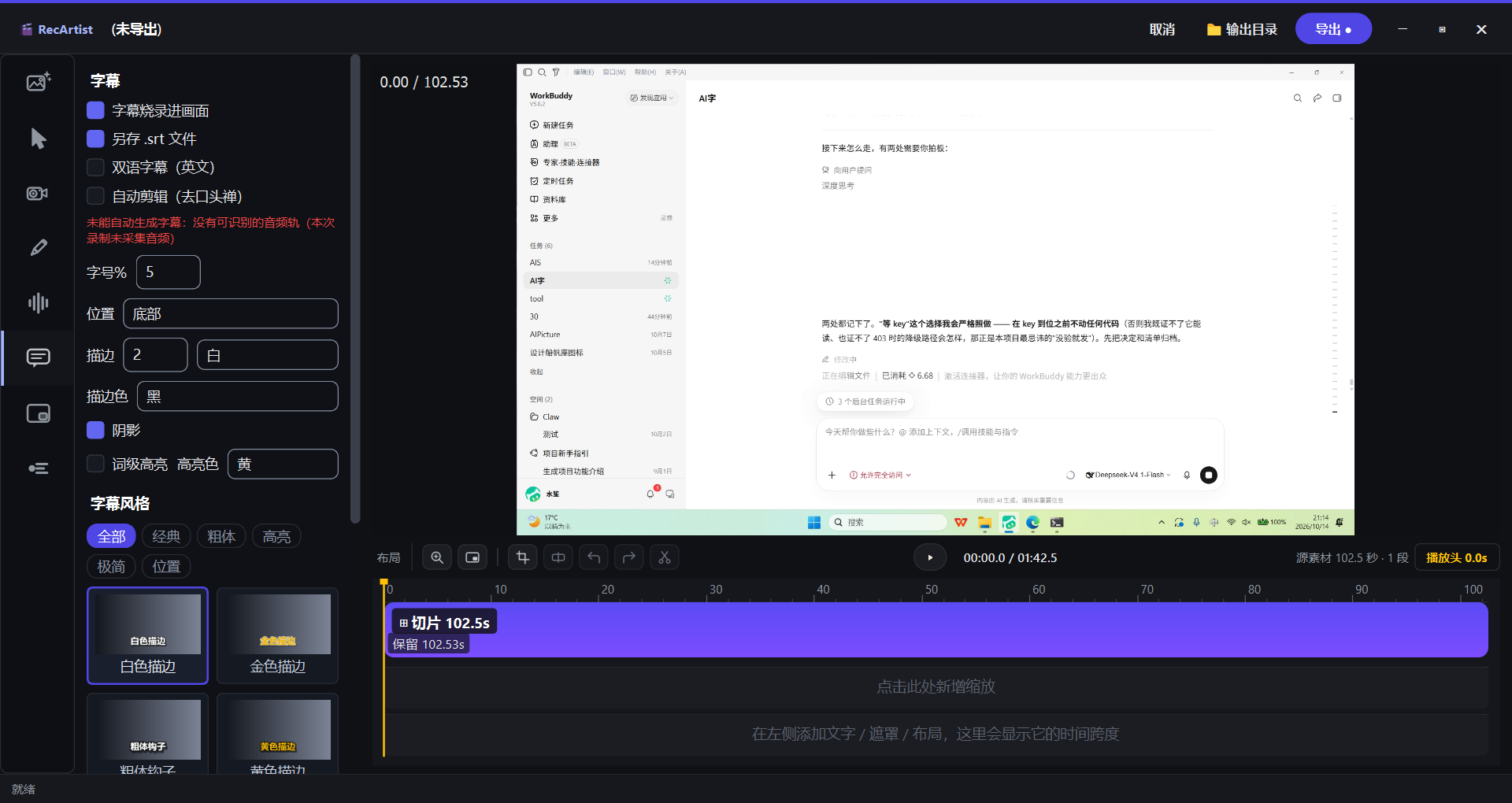Open the 描边 color dropdown showing 白
1512x803 pixels.
(268, 355)
